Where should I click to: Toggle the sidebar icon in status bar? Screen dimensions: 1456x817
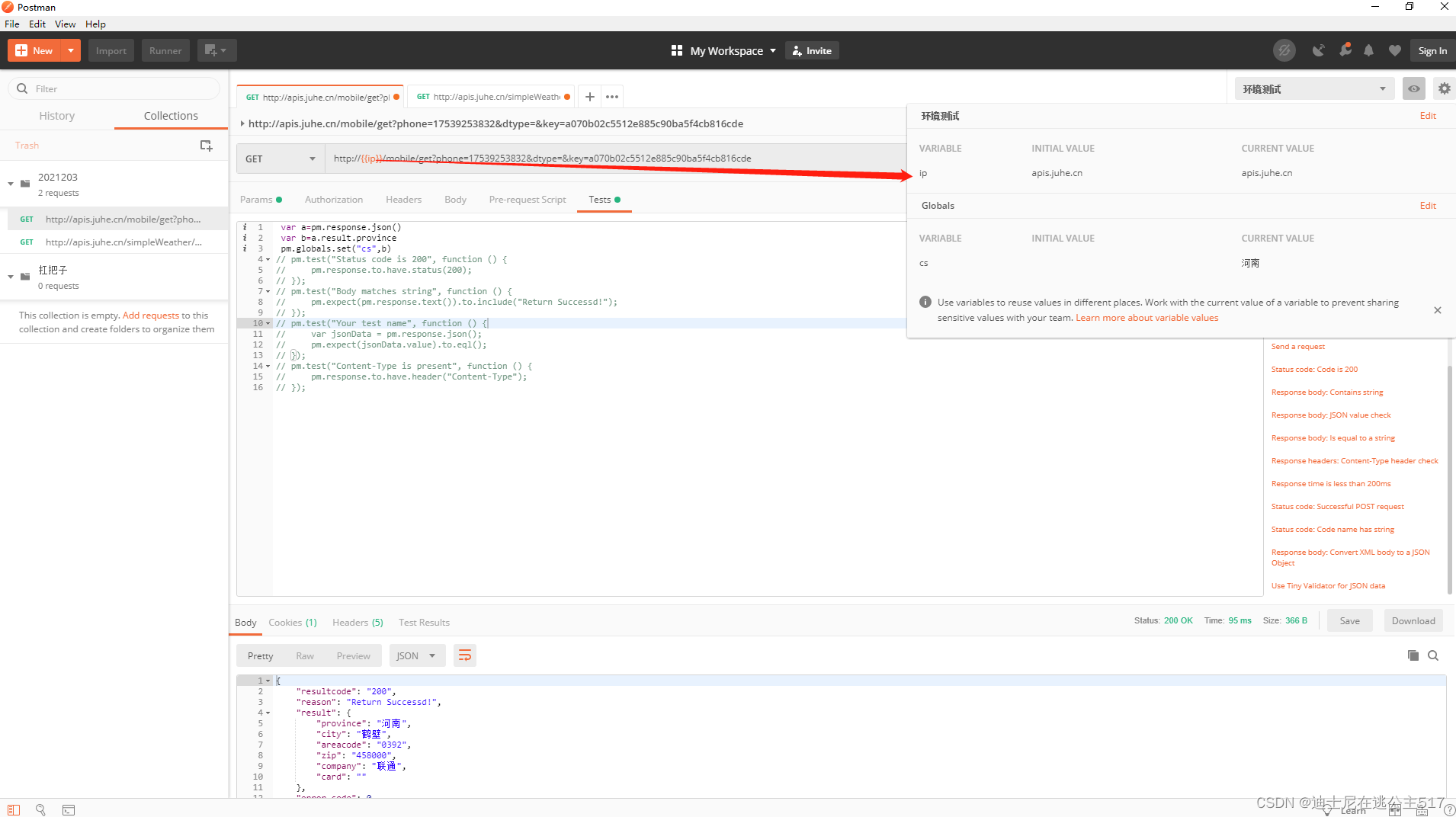tap(14, 809)
